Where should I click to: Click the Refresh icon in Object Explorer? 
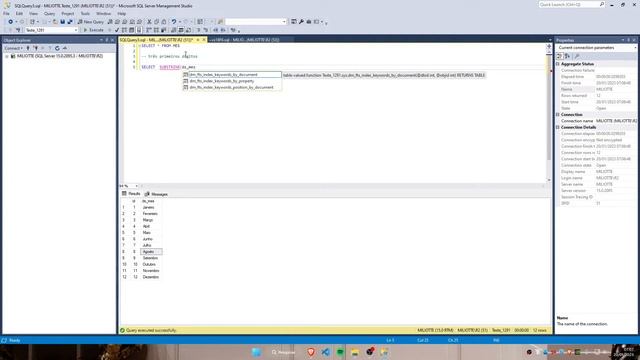coord(57,48)
